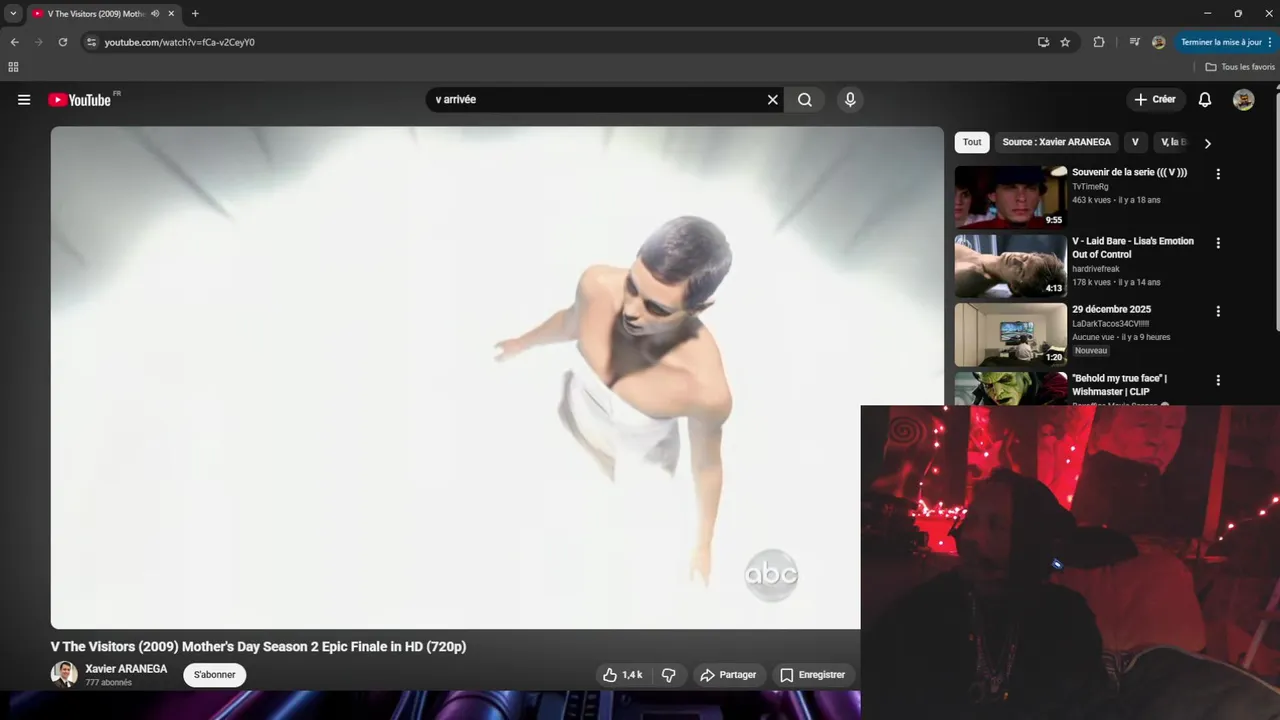
Task: Open Tous les favoris folder
Action: (x=1240, y=67)
